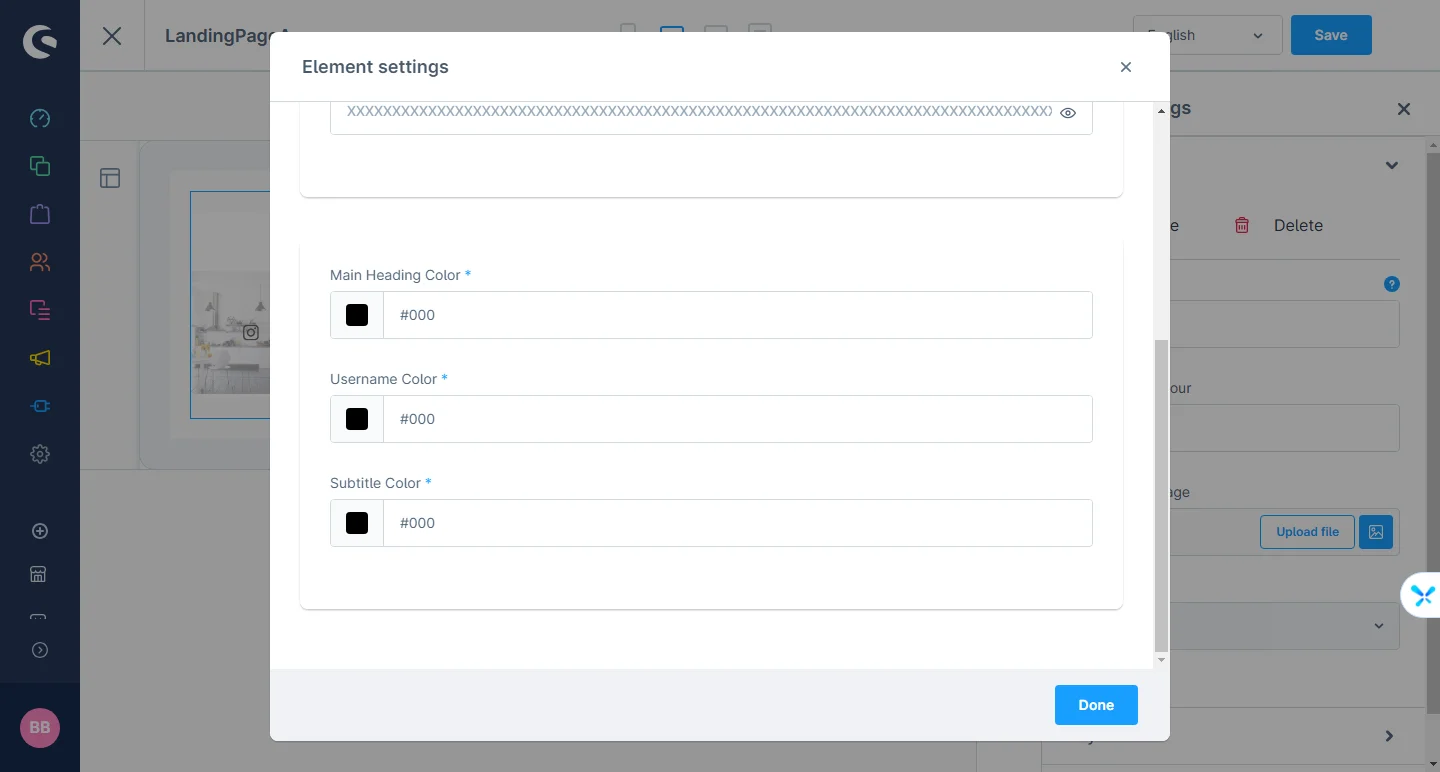The height and width of the screenshot is (772, 1440).
Task: Open media library icon beside Upload file
Action: (1376, 532)
